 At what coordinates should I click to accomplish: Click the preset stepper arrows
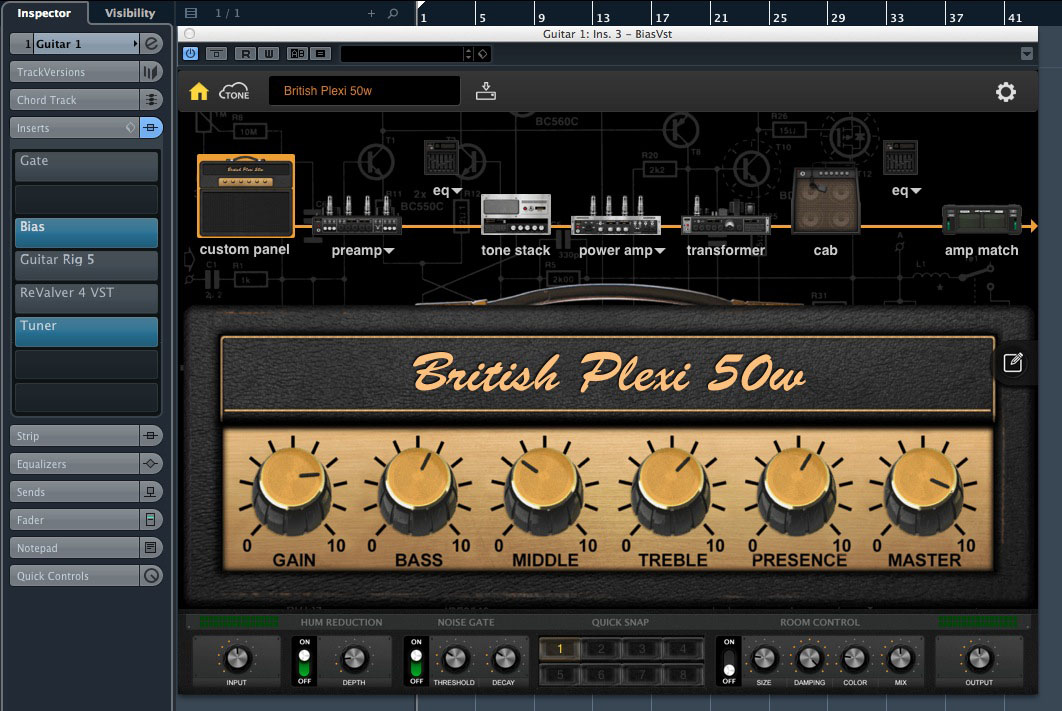coord(468,53)
